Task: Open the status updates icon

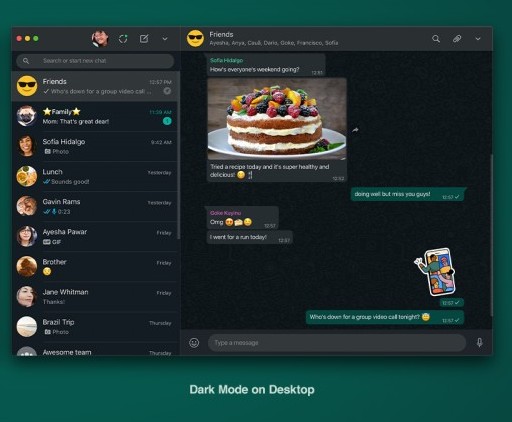Action: (123, 39)
